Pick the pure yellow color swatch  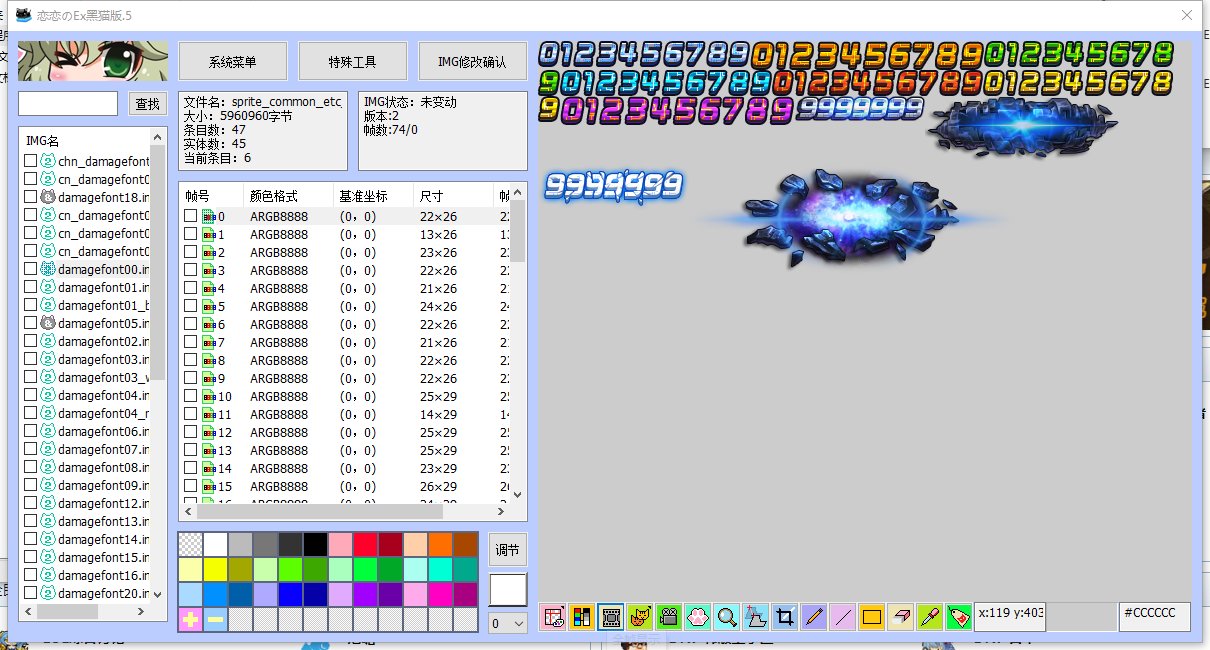pos(215,569)
